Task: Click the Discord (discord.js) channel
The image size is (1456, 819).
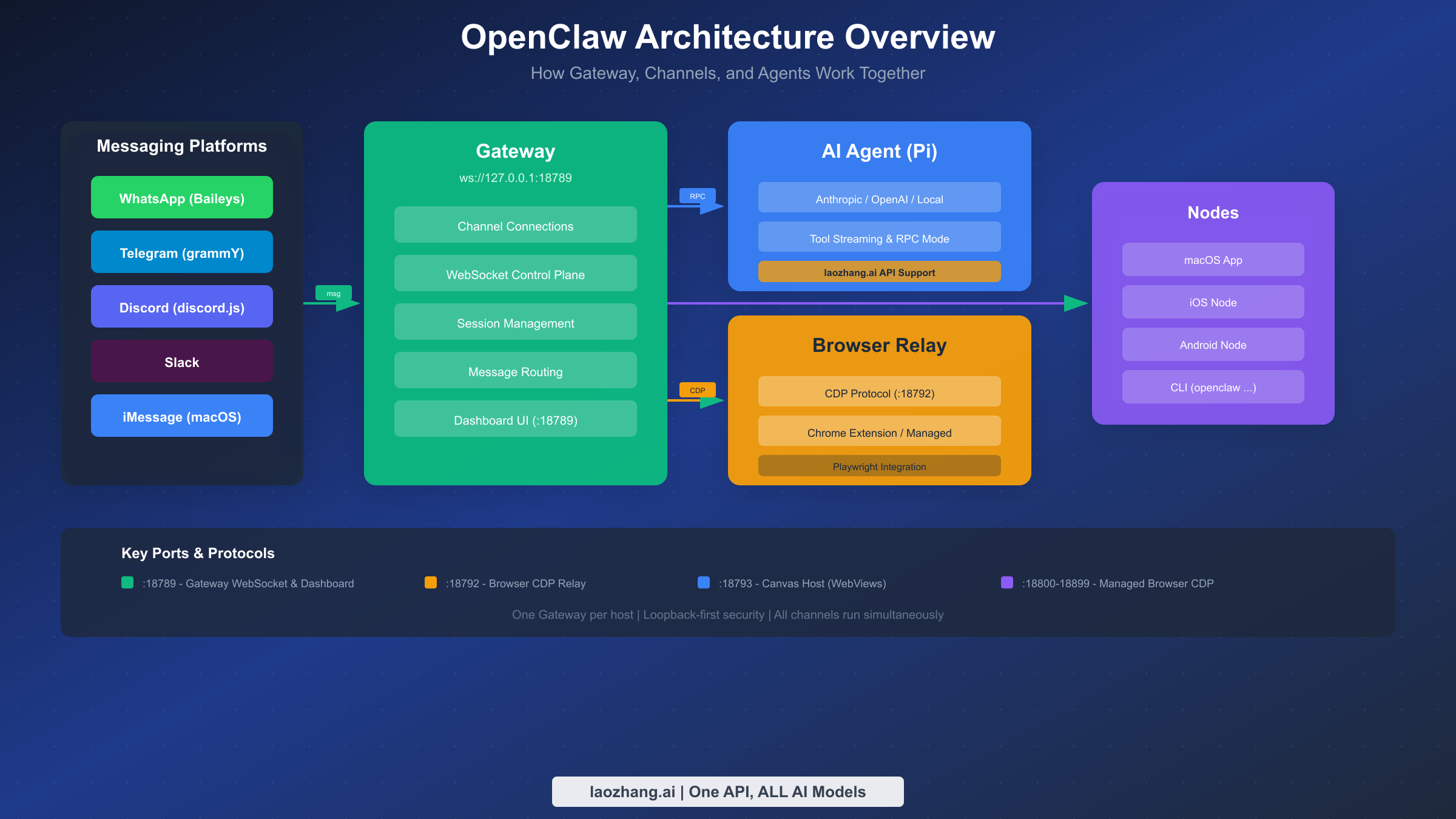Action: tap(181, 307)
